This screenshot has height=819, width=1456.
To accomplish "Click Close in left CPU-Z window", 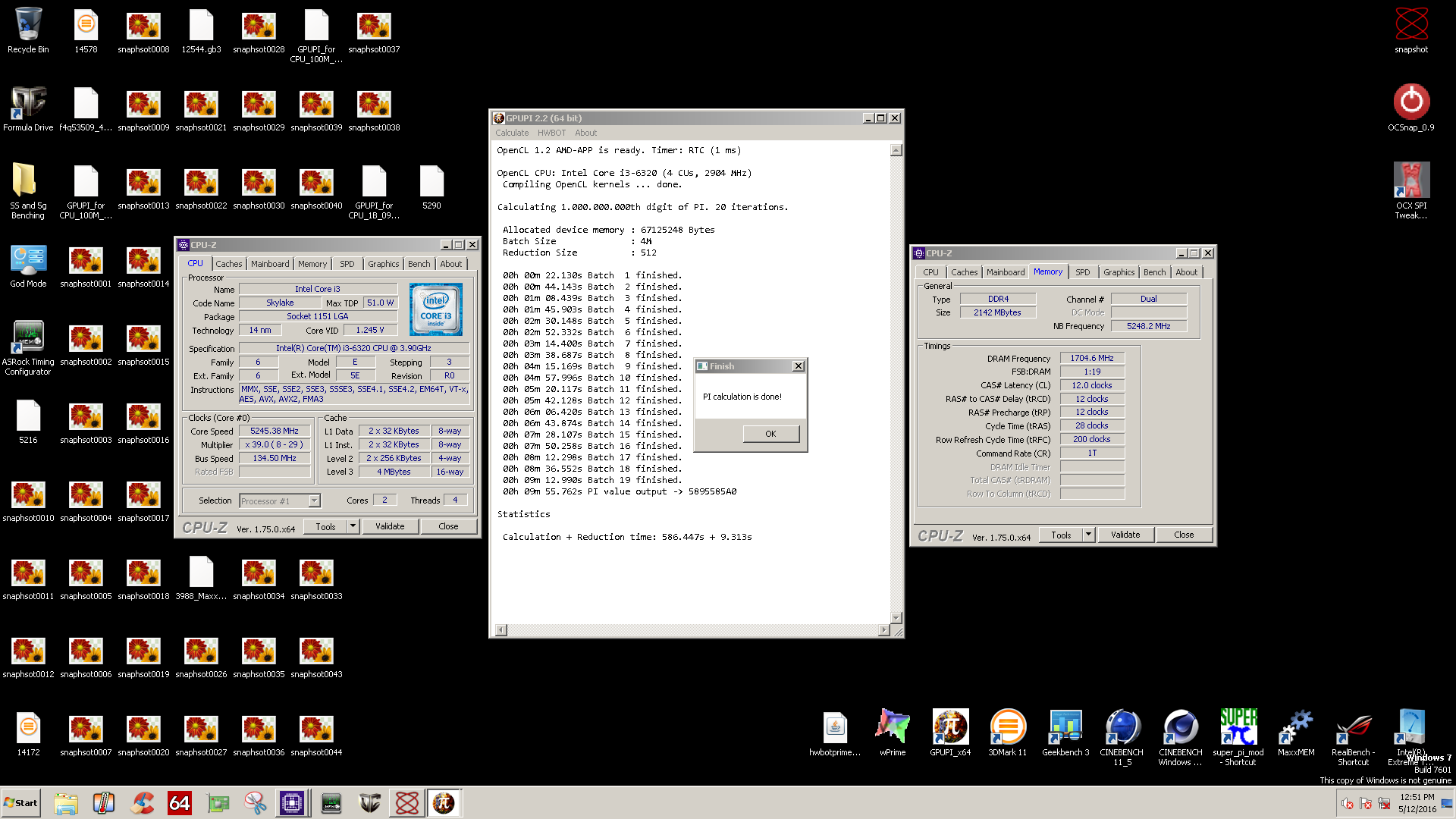I will click(x=448, y=526).
